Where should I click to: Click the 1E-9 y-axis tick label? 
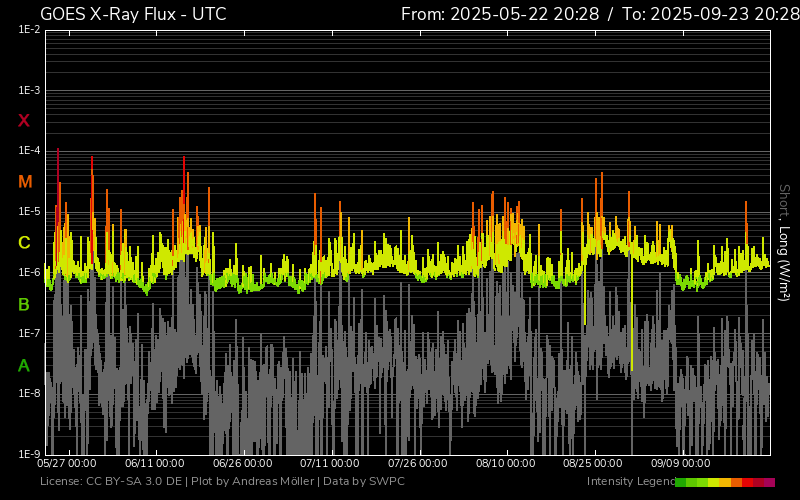[x=29, y=454]
